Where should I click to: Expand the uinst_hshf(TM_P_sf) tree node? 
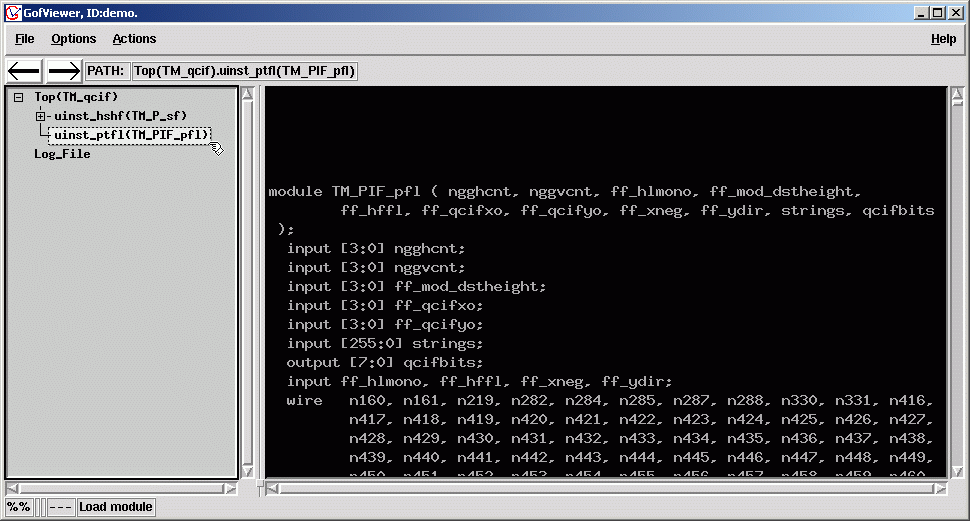[40, 116]
